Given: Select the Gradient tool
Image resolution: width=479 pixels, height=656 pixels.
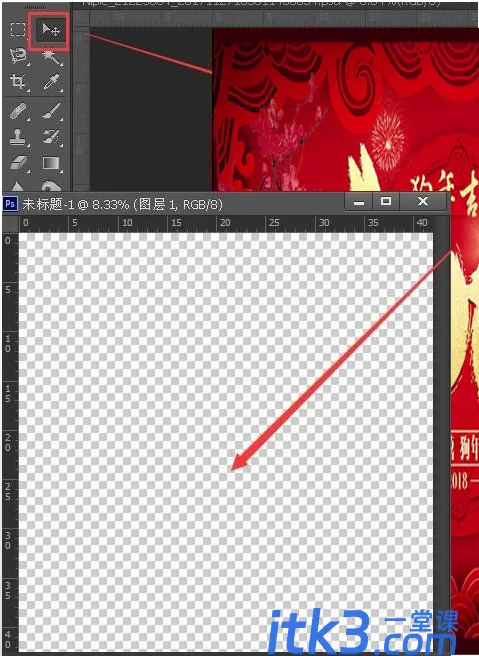Looking at the screenshot, I should pos(51,162).
